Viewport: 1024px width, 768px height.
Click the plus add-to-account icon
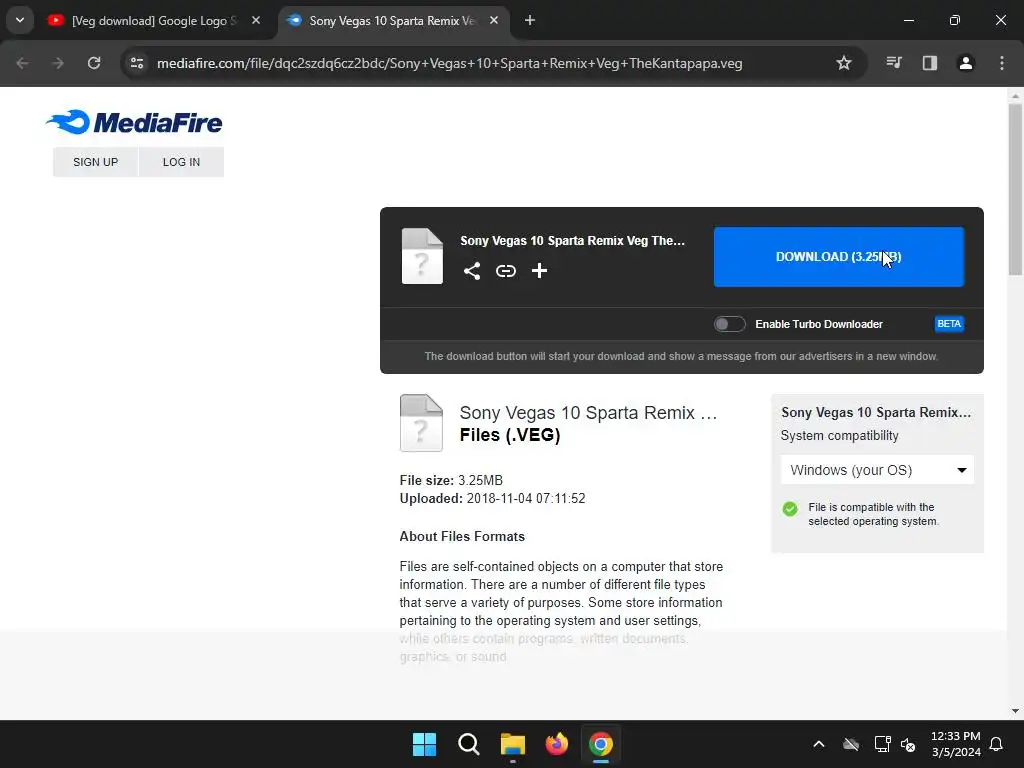pos(539,270)
